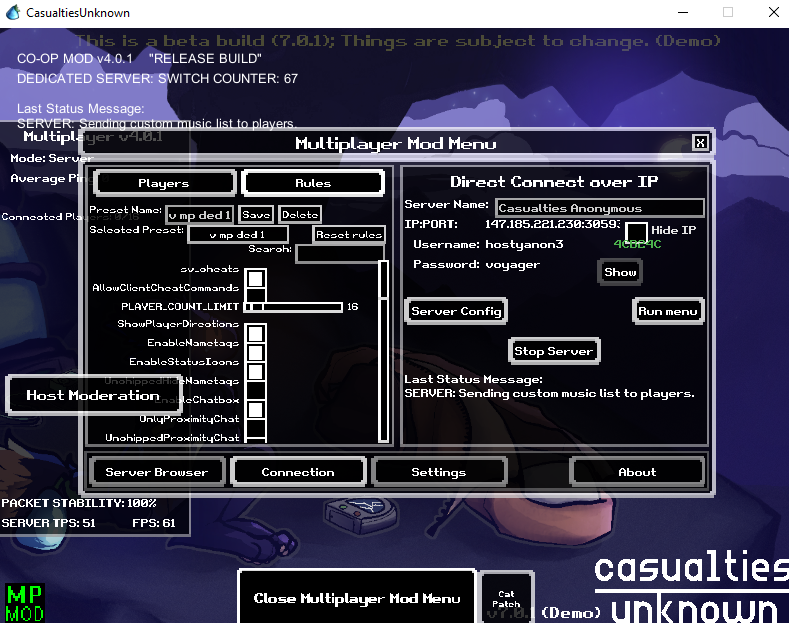
Task: Click Close Multiplayer Mod Menu button
Action: (x=357, y=598)
